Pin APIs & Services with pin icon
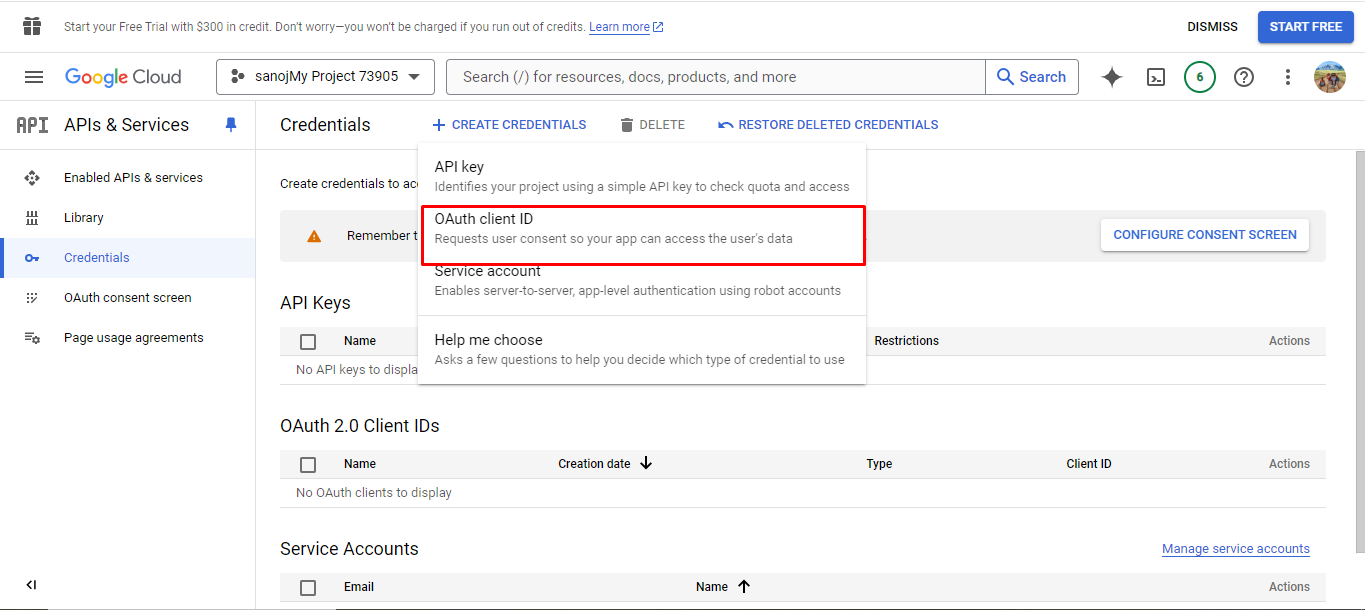This screenshot has width=1365, height=610. (x=231, y=125)
